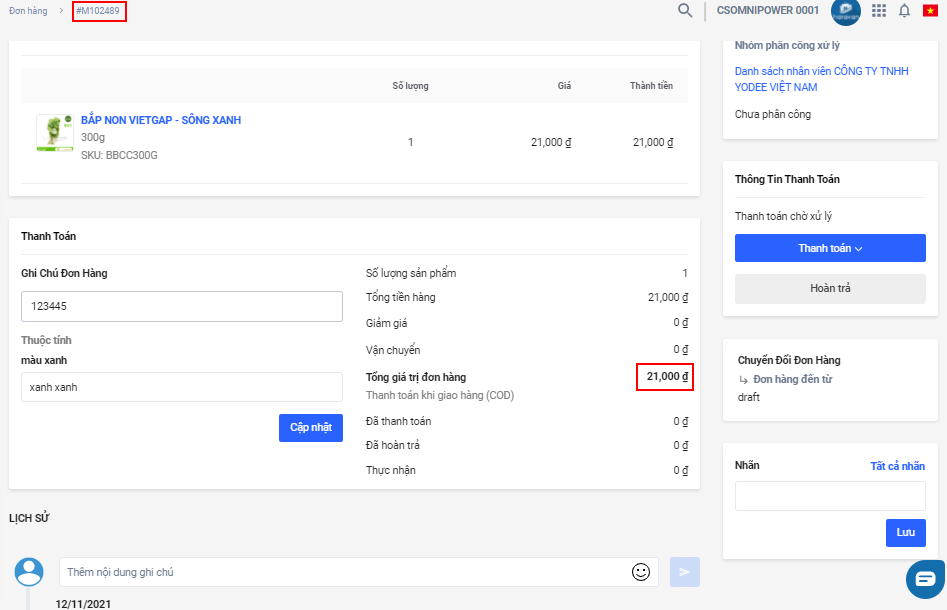
Task: Click the product thumbnail image
Action: click(55, 133)
